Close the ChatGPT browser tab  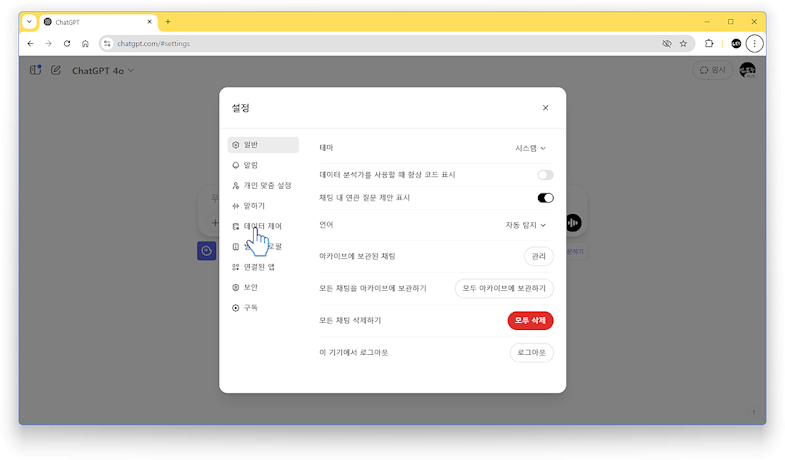149,22
